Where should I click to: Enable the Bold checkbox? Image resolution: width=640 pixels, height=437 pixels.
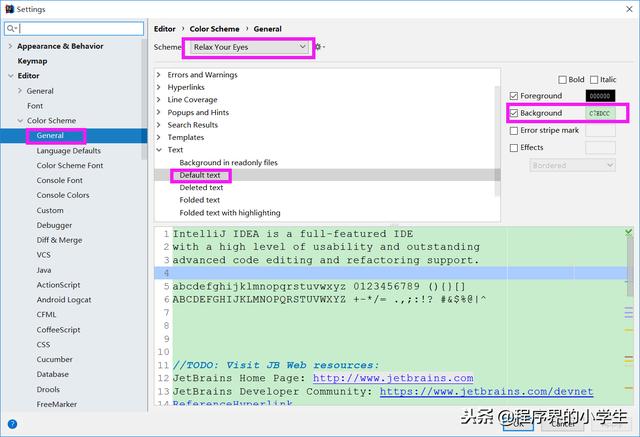(562, 80)
